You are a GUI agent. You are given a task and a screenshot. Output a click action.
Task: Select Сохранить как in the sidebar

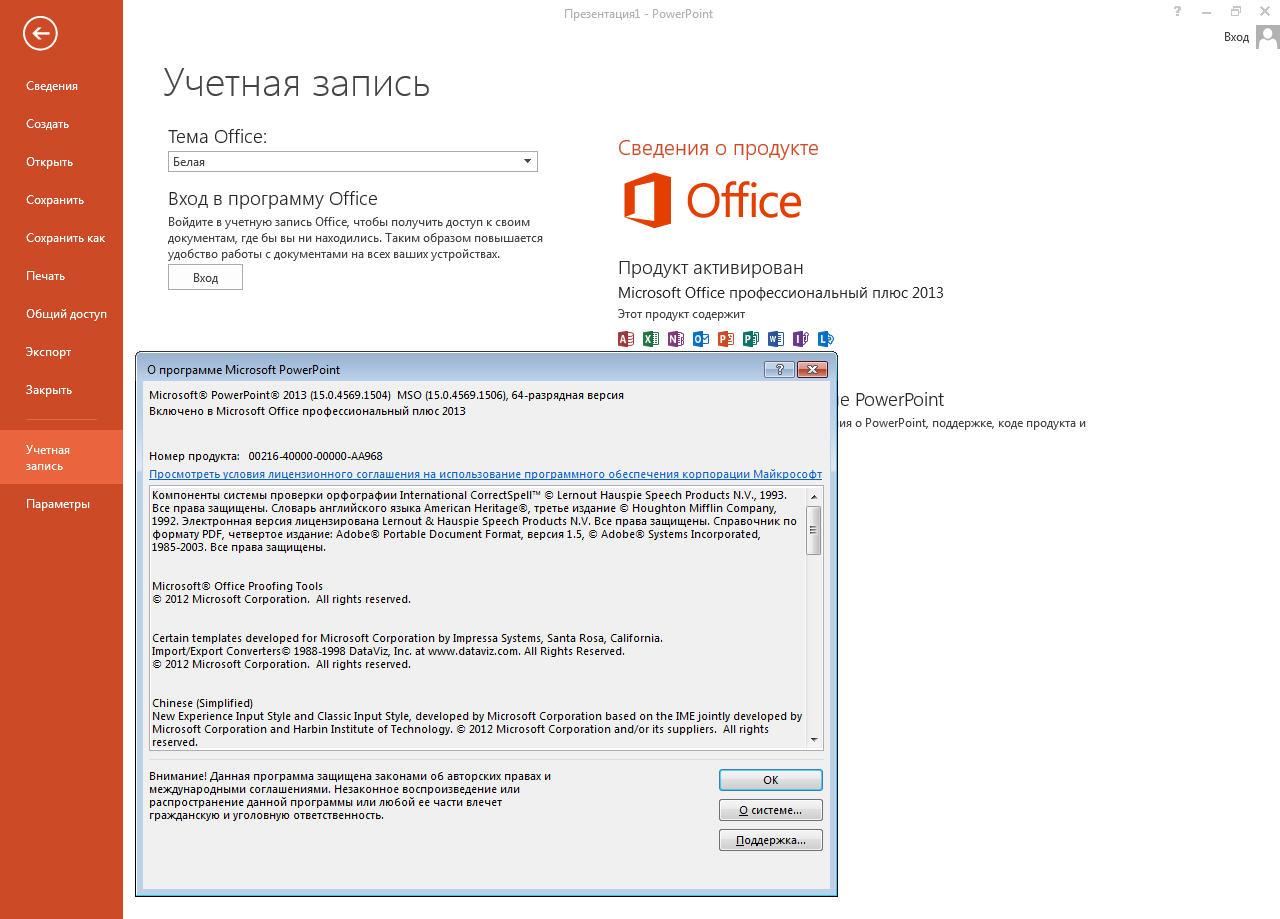[65, 238]
